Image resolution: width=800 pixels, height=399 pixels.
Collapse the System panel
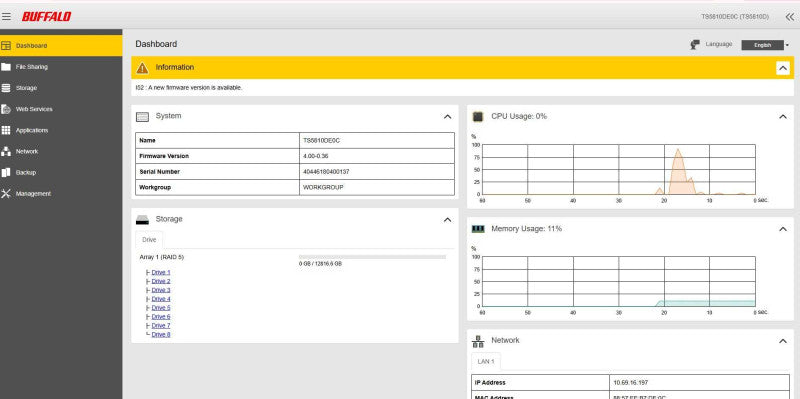click(447, 117)
